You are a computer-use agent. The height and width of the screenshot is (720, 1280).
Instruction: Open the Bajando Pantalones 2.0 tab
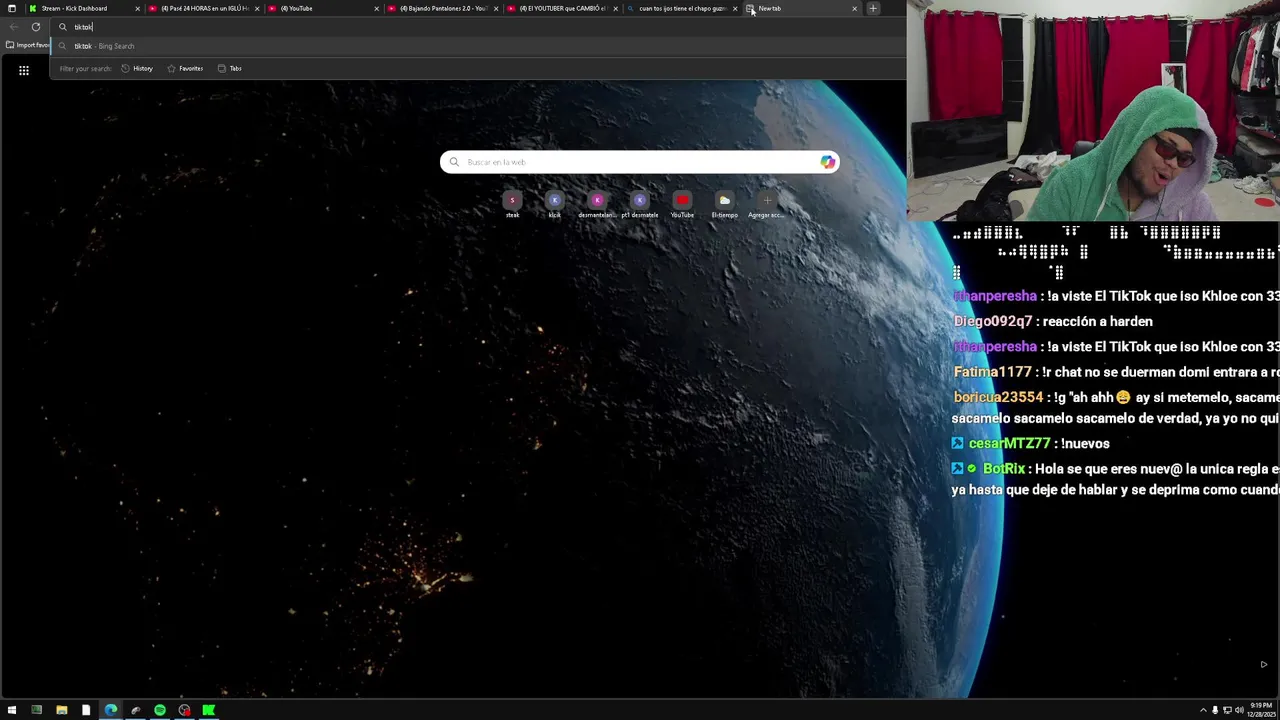coord(443,8)
